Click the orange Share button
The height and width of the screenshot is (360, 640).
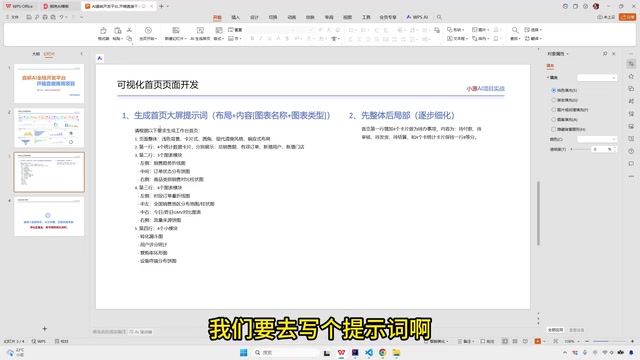click(x=627, y=17)
